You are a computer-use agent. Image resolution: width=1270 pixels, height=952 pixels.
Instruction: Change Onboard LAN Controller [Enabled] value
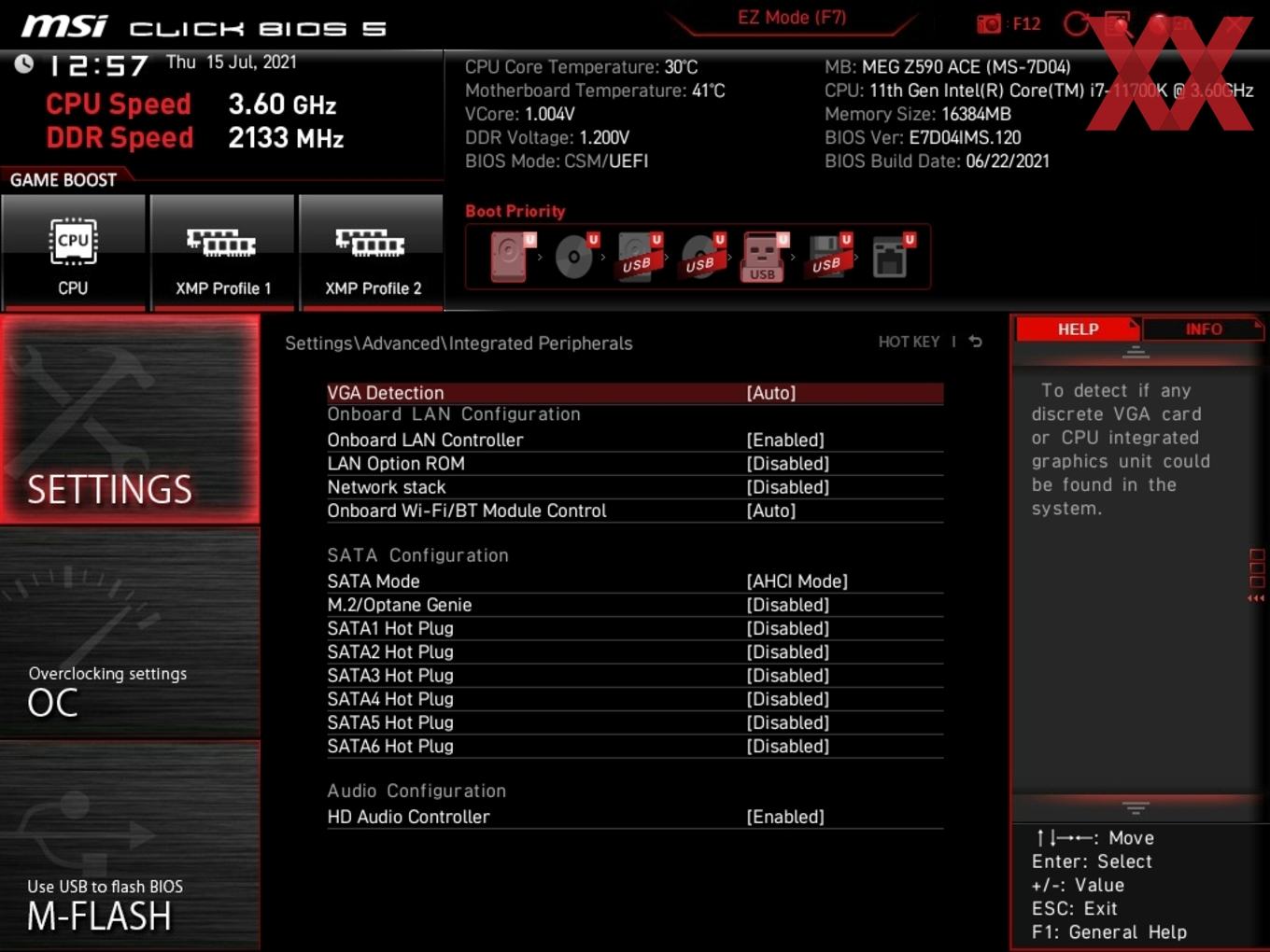tap(785, 440)
